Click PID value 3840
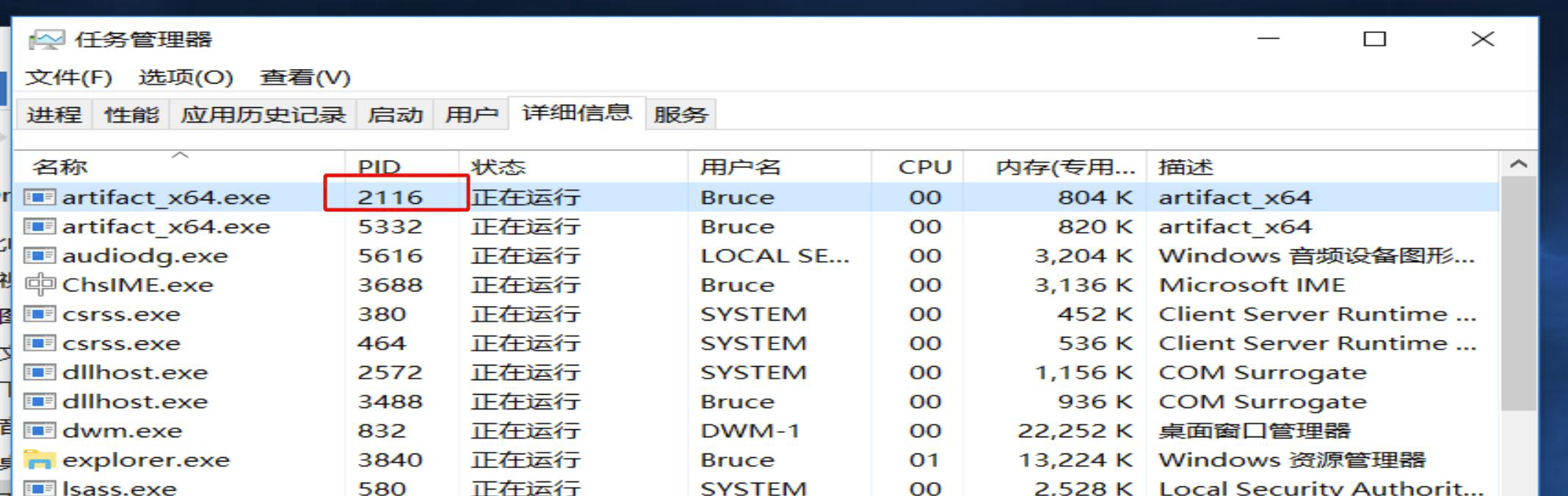Image resolution: width=1568 pixels, height=496 pixels. (390, 460)
